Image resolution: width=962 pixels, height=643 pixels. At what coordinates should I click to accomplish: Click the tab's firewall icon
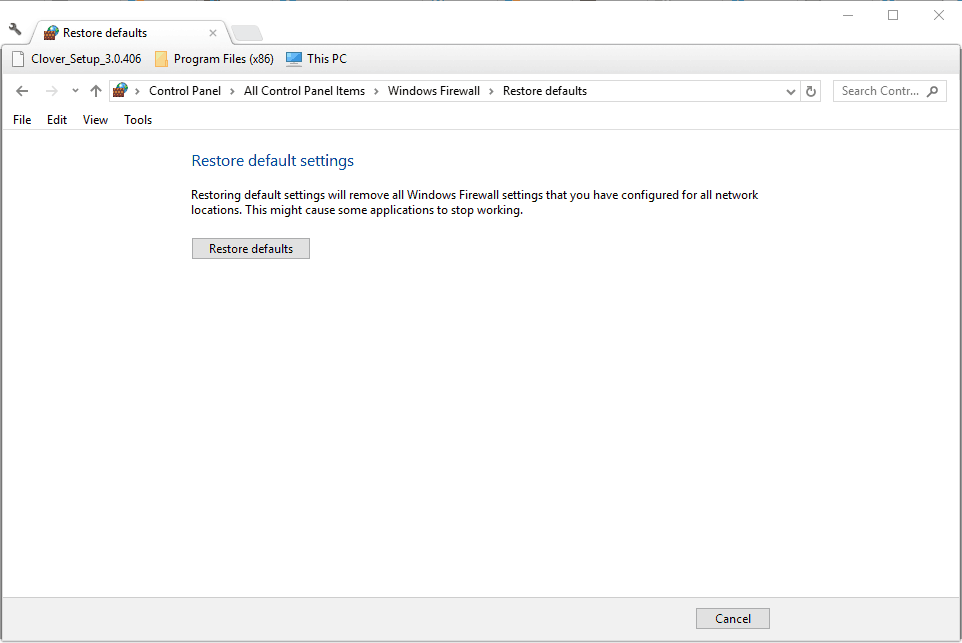click(x=51, y=33)
